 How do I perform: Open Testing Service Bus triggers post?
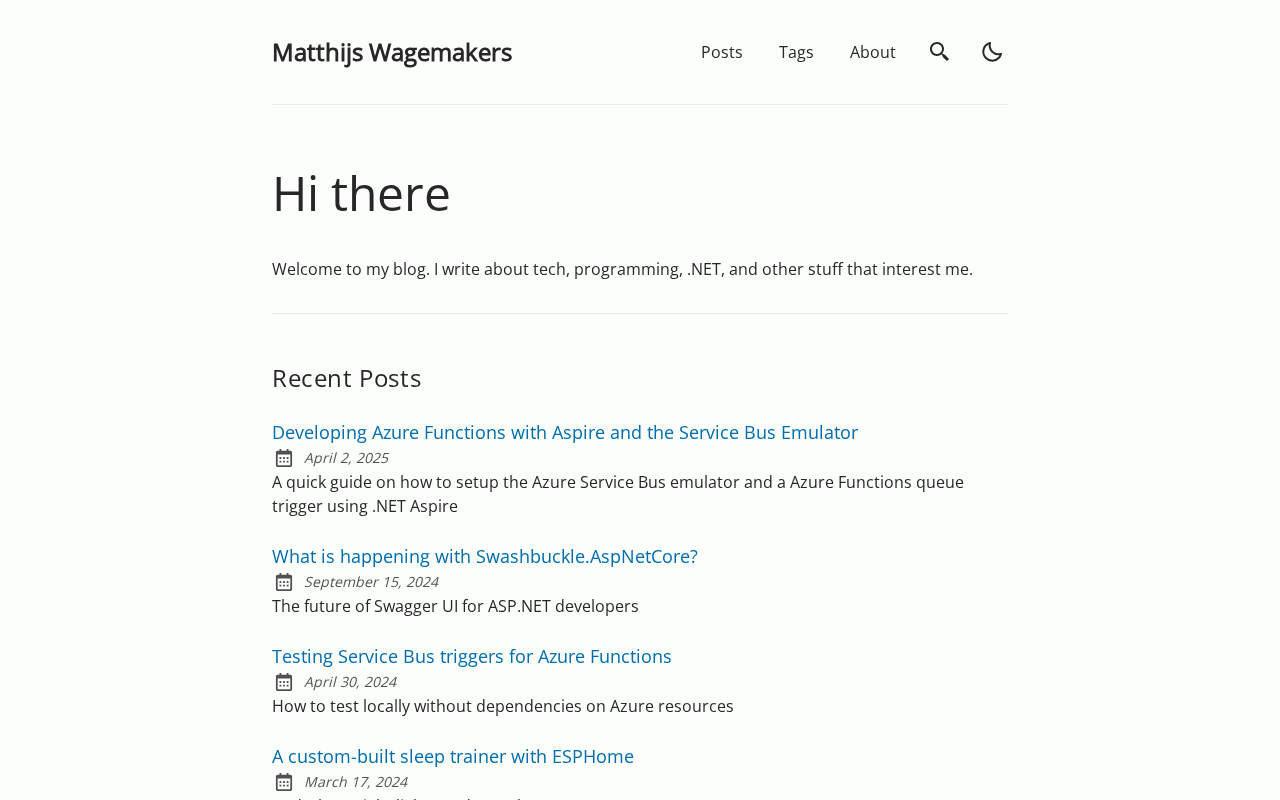472,656
